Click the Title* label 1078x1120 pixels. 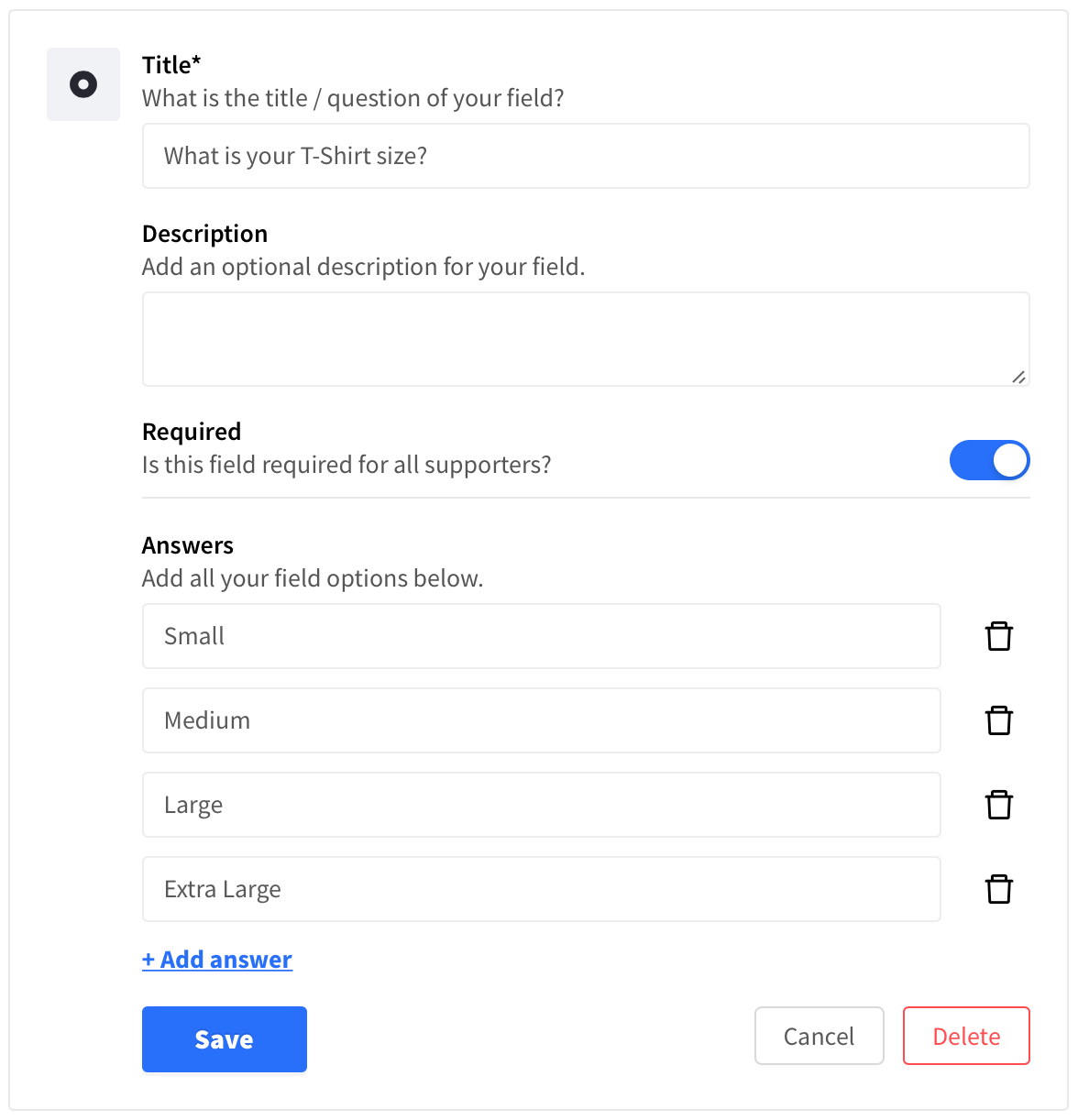(x=171, y=65)
